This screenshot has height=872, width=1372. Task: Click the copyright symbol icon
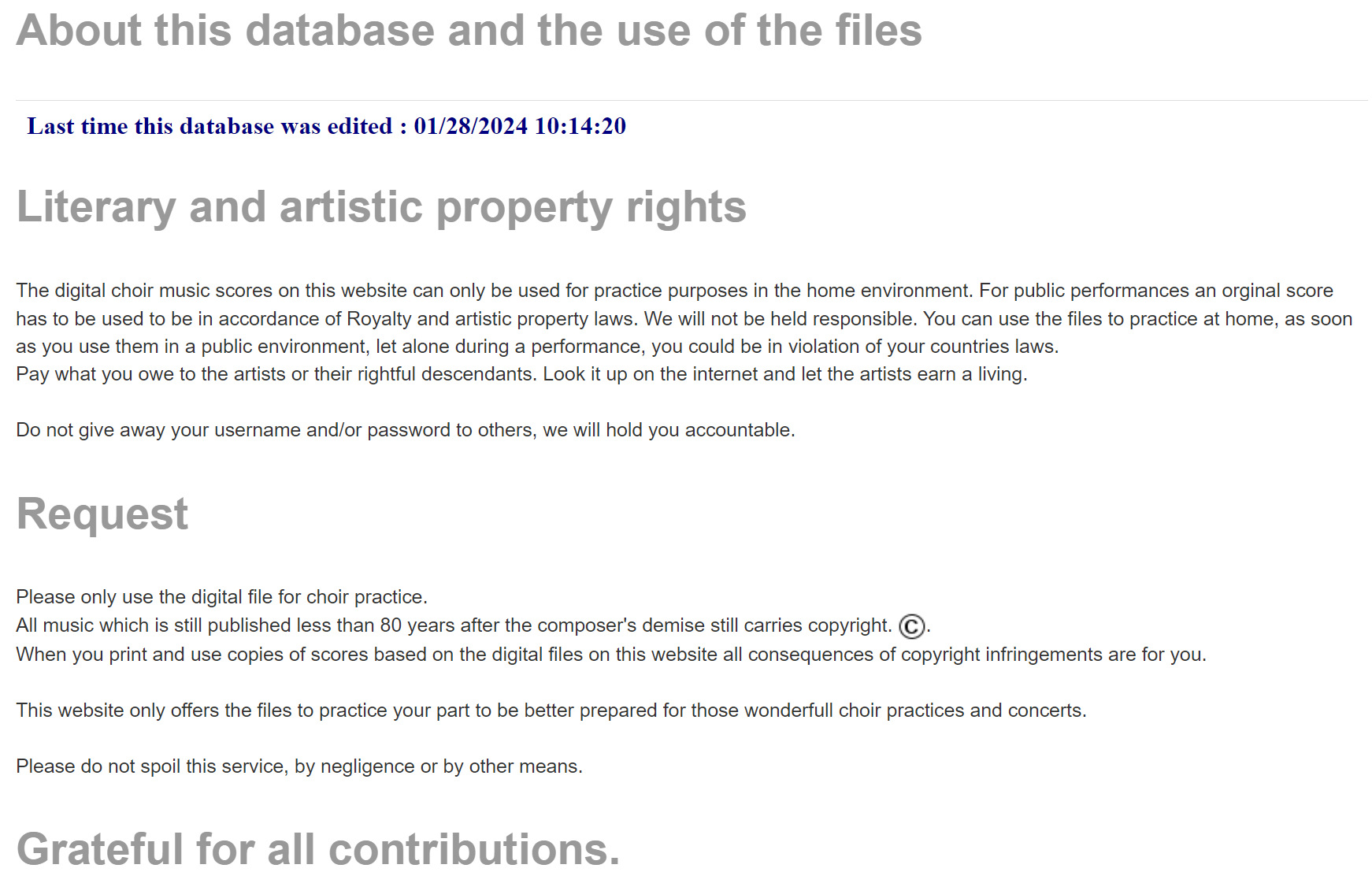(x=911, y=626)
